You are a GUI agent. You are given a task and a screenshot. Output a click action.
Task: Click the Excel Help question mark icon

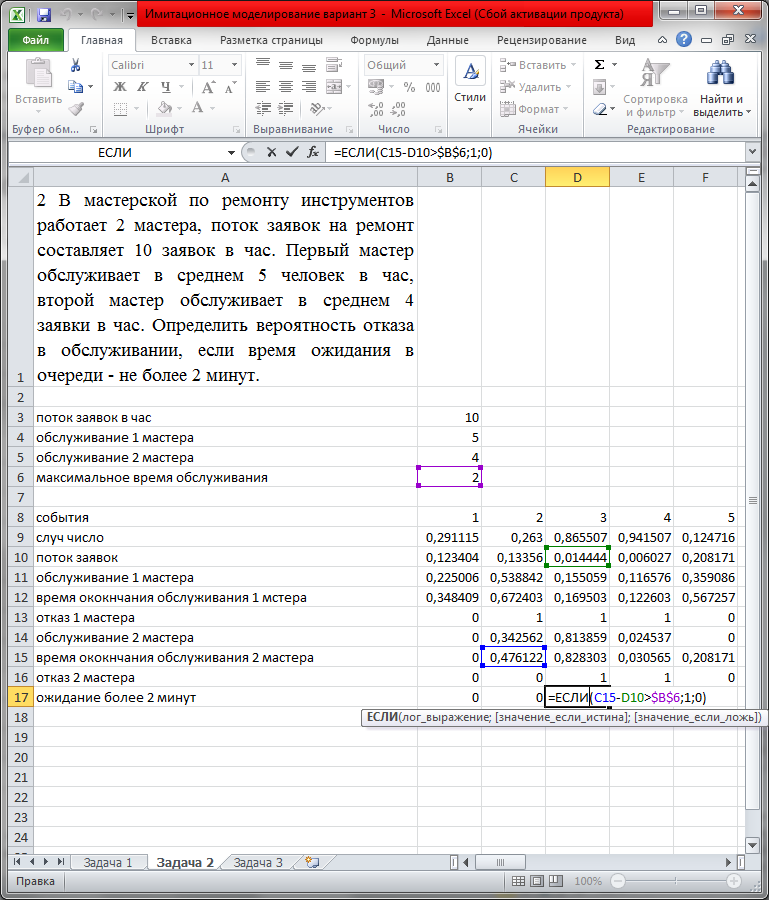tap(683, 40)
